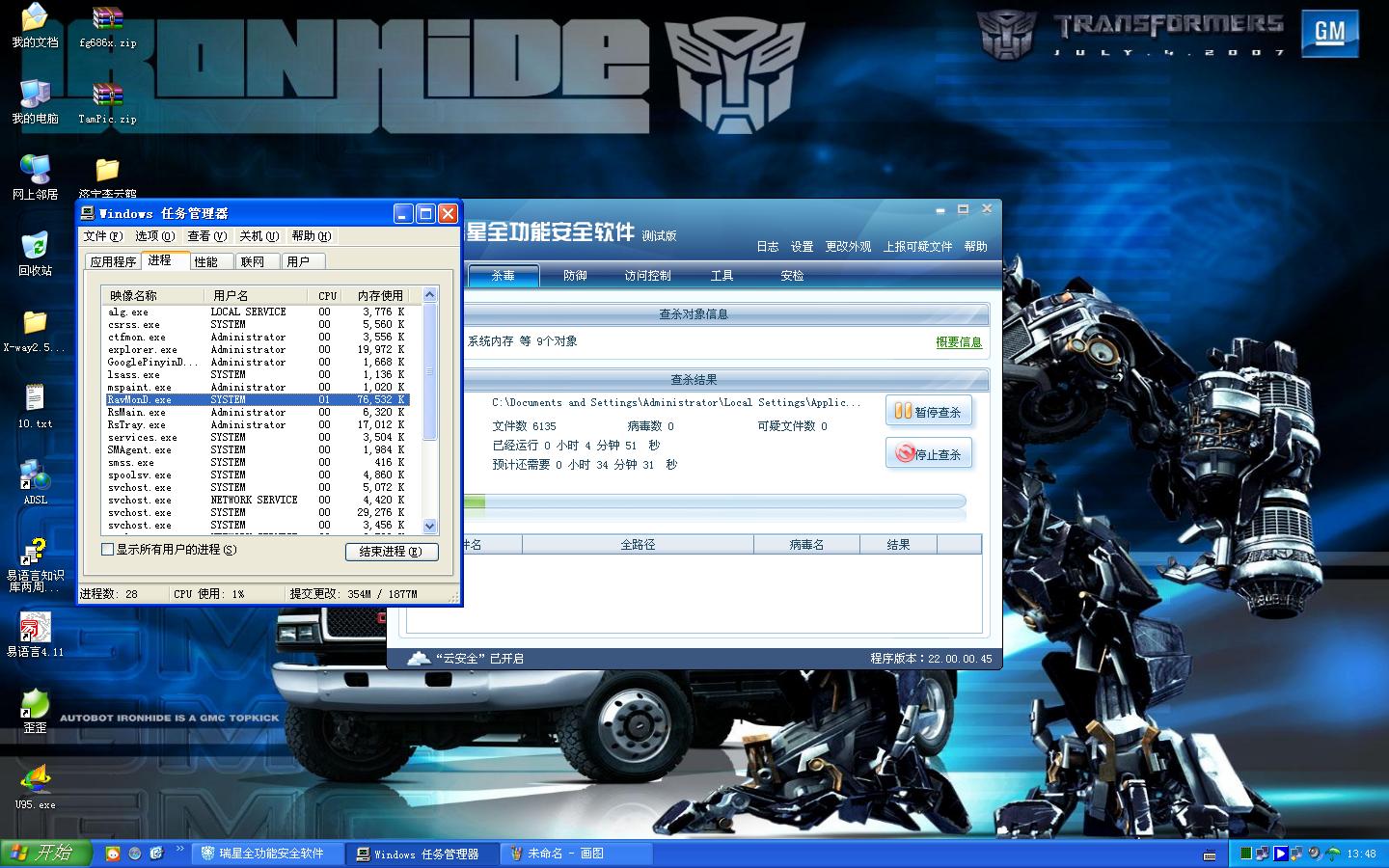1389x868 pixels.
Task: Minimize the Rising security software window
Action: [x=940, y=209]
